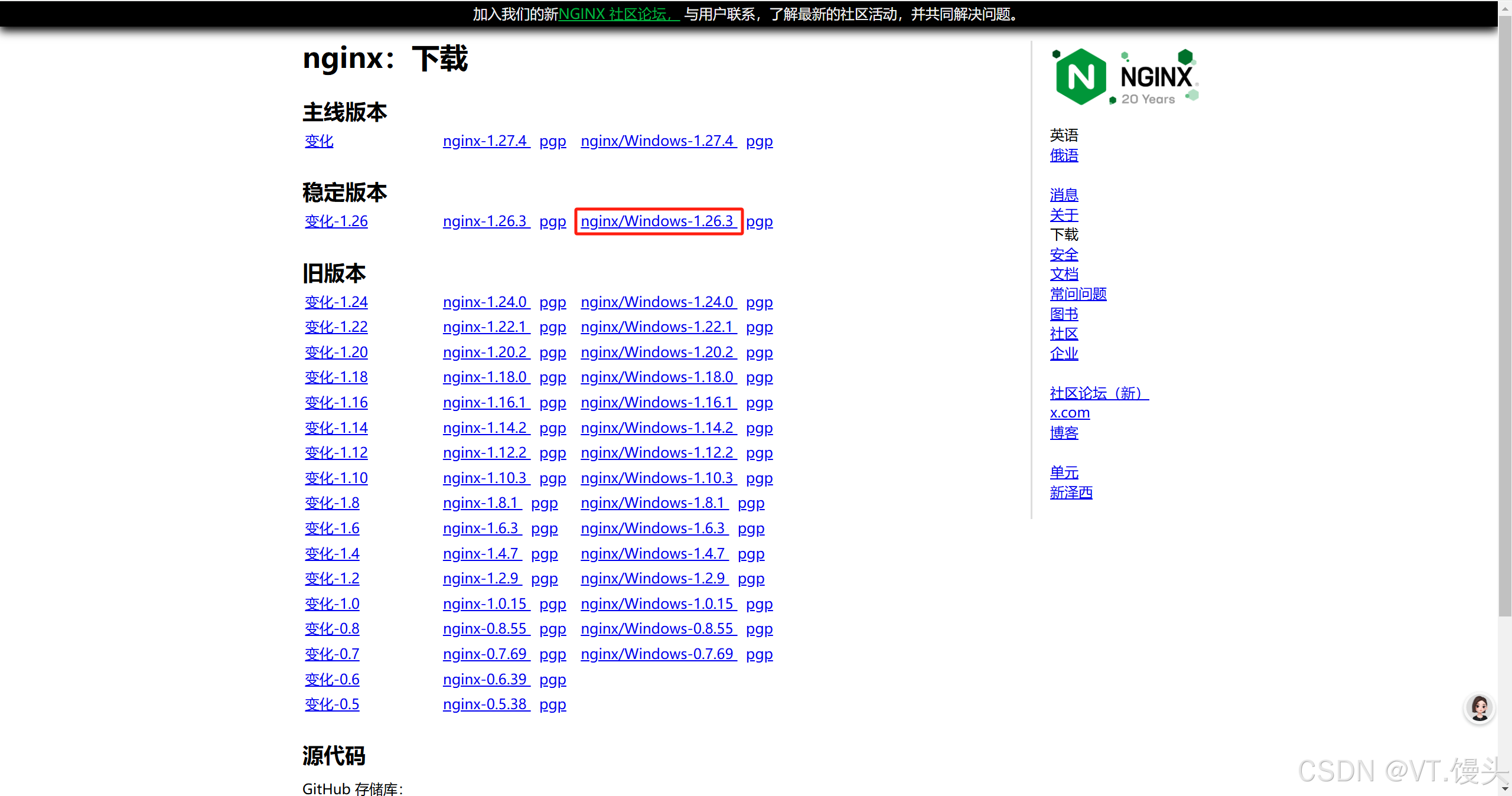Open the 变化-1.2 changelog
The height and width of the screenshot is (796, 1512).
click(x=332, y=579)
